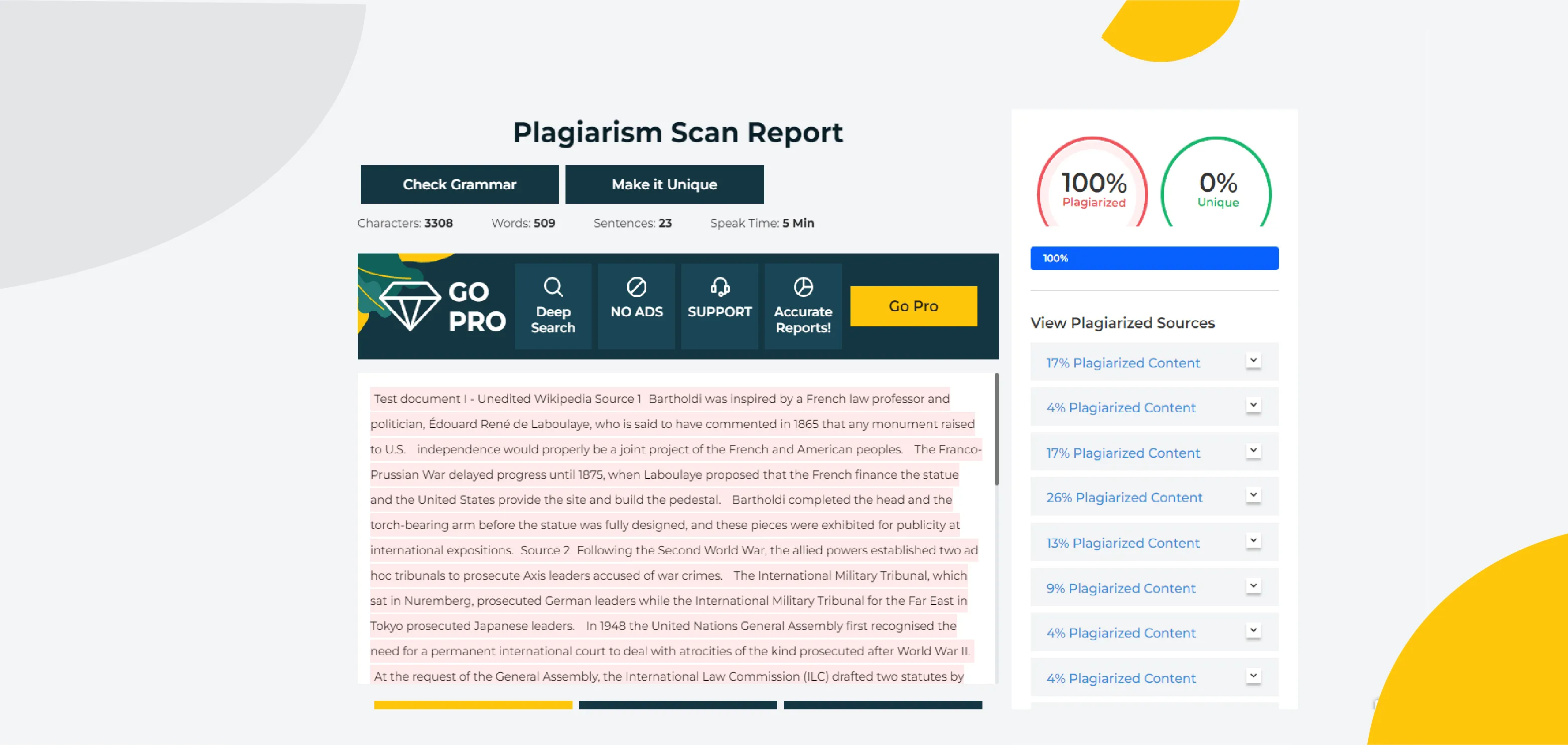Open chevron of third 4% Plagiarized Content row
This screenshot has height=745, width=1568.
[x=1253, y=676]
